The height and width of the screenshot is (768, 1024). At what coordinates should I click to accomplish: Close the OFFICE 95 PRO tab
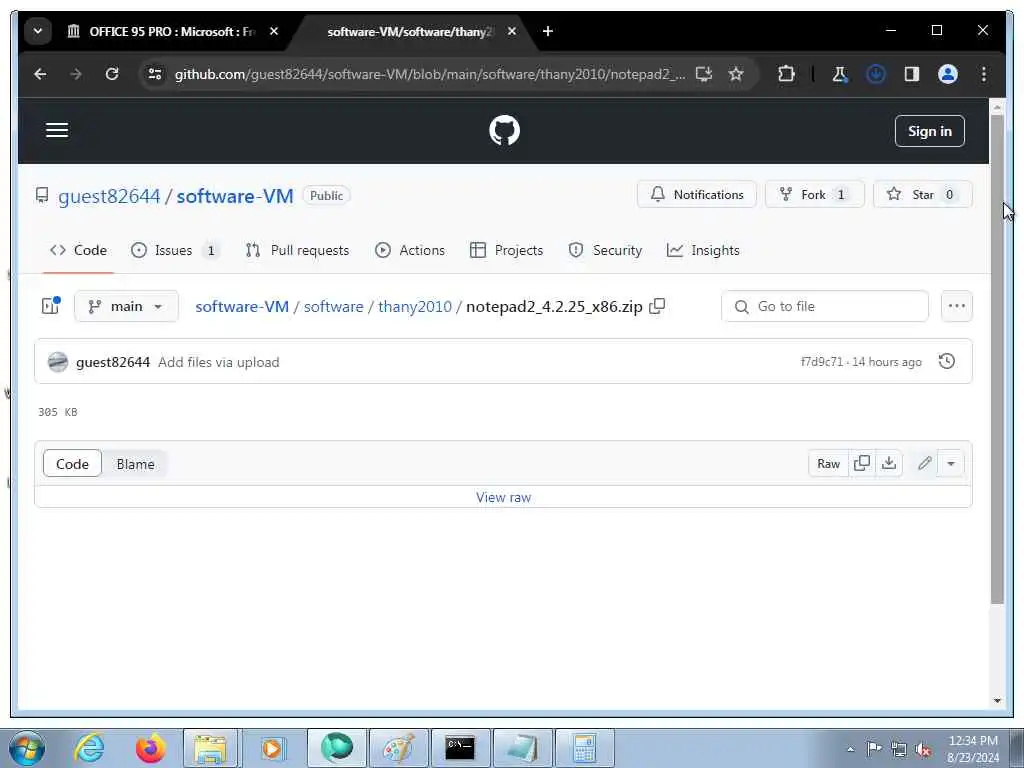point(274,31)
